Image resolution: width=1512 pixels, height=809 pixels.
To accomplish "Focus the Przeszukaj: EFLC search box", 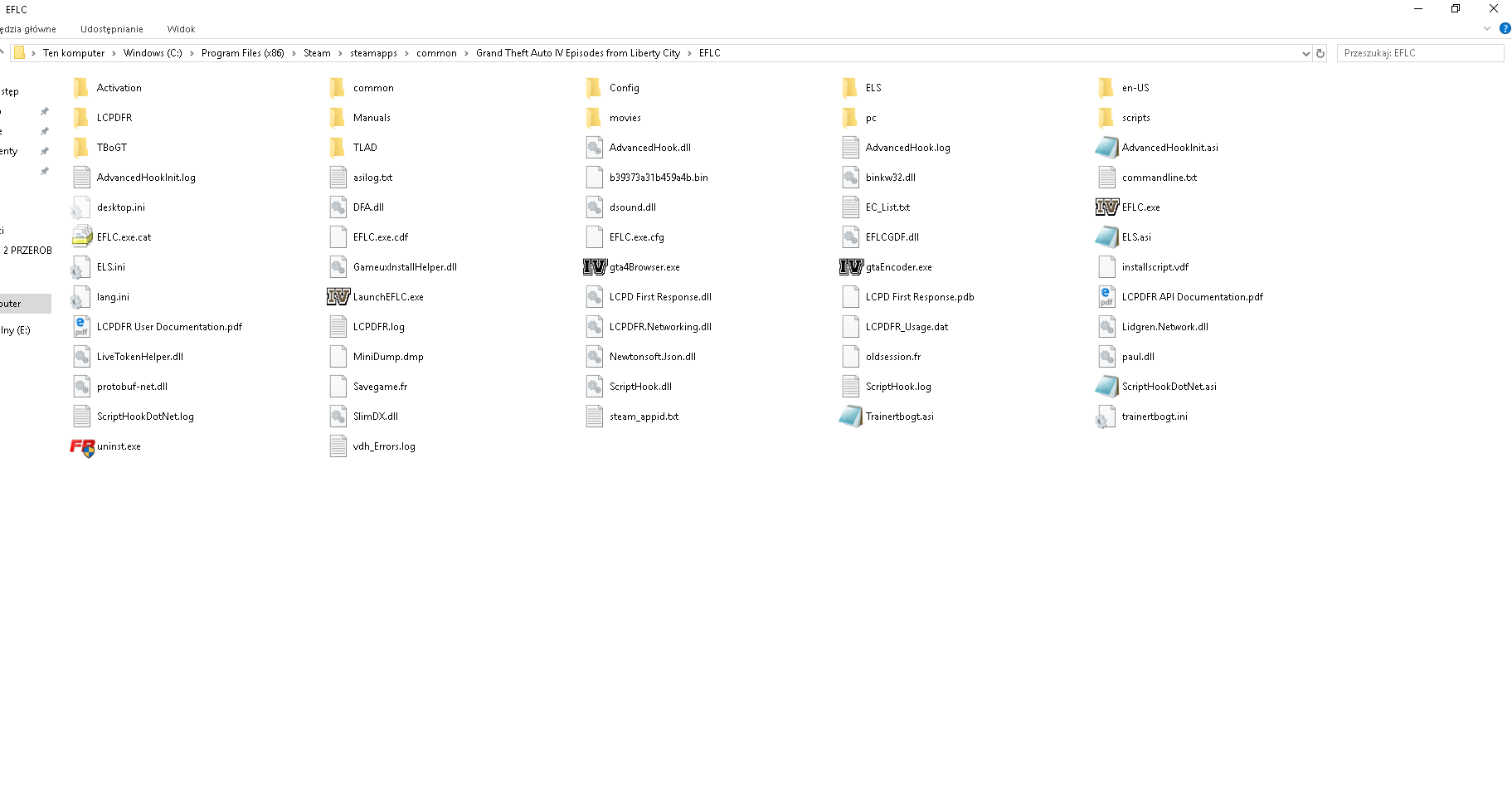I will [x=1420, y=53].
